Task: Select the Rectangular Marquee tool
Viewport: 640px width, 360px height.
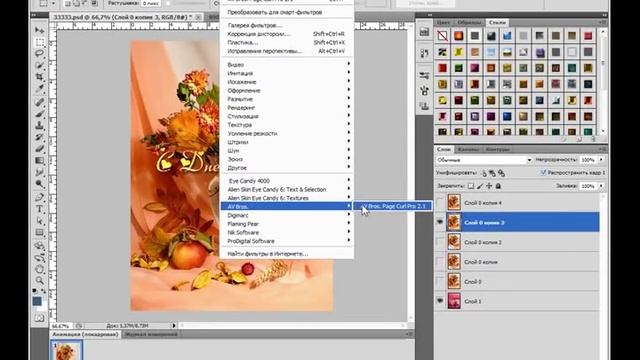Action: [x=40, y=42]
